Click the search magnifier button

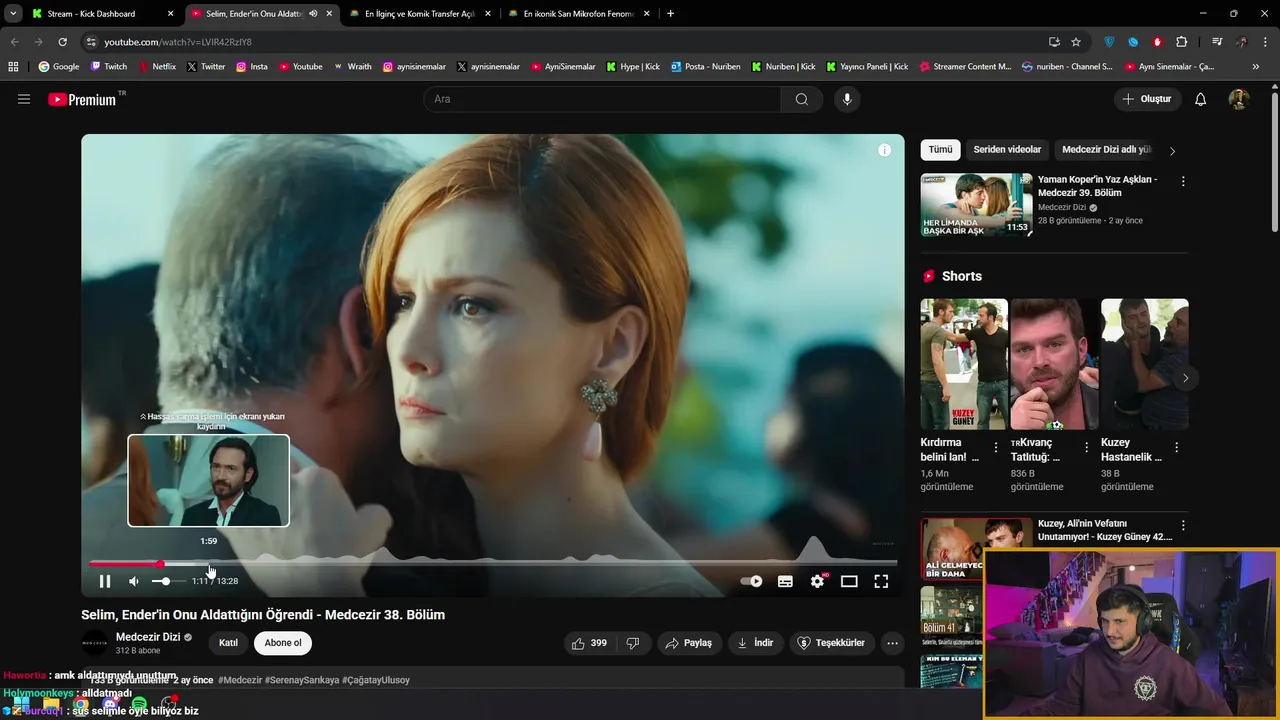click(802, 99)
